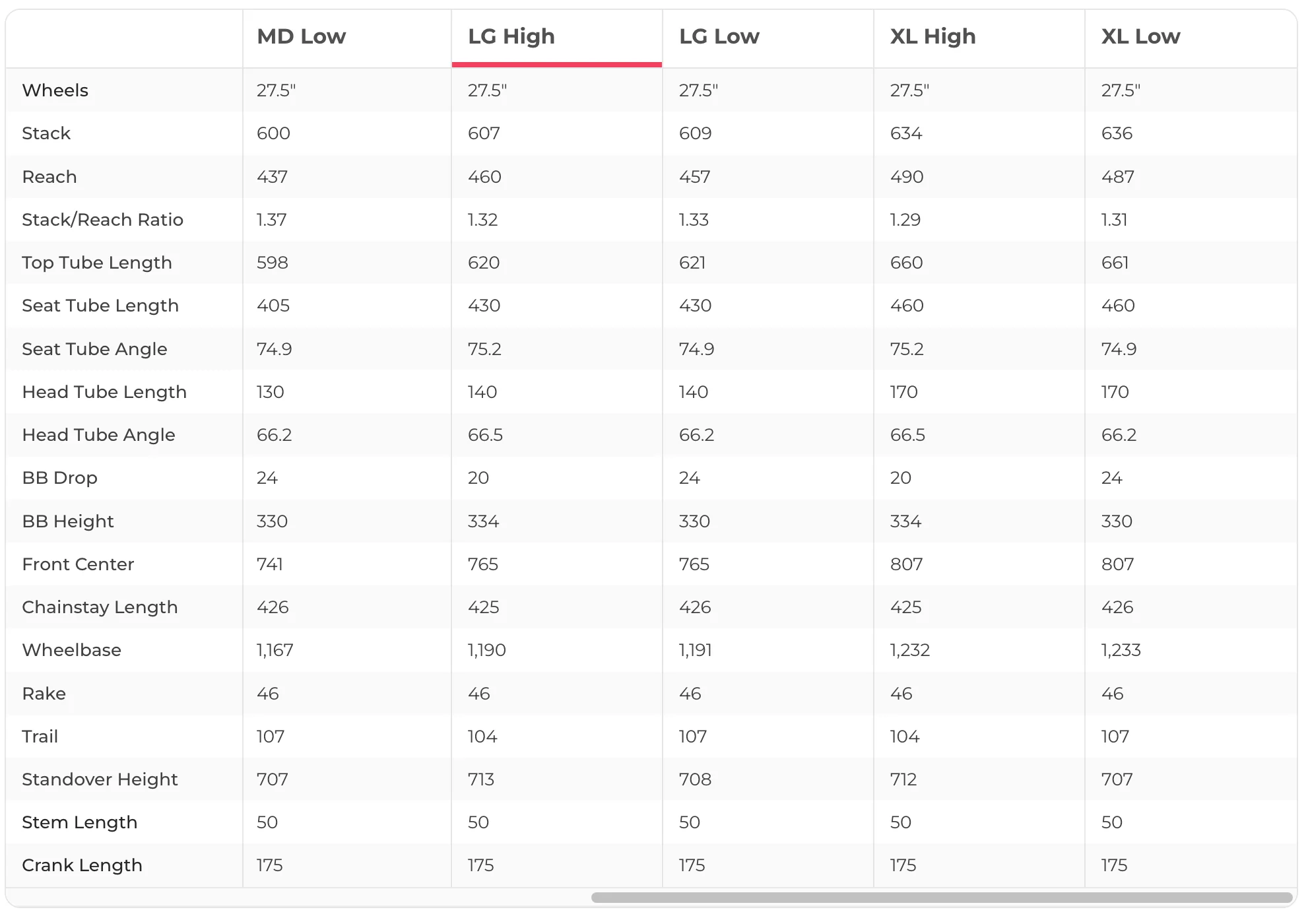
Task: Click the XL High Reach value 490
Action: click(907, 177)
